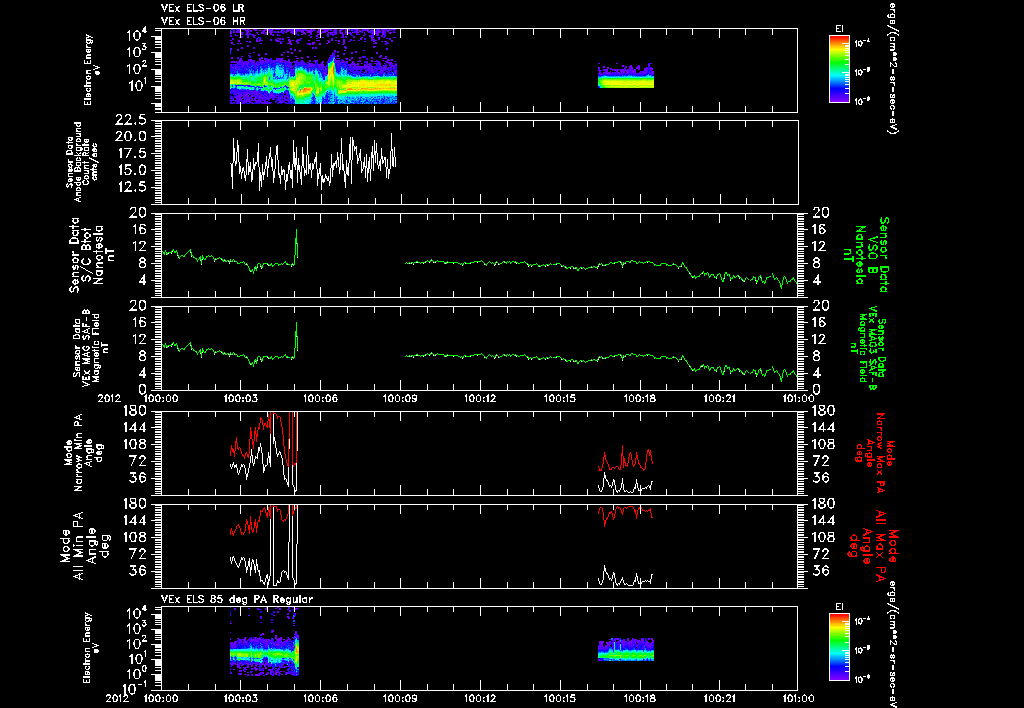
Task: Click 100:15 on the time axis under the 85 deg PA panel
Action: pos(560,698)
